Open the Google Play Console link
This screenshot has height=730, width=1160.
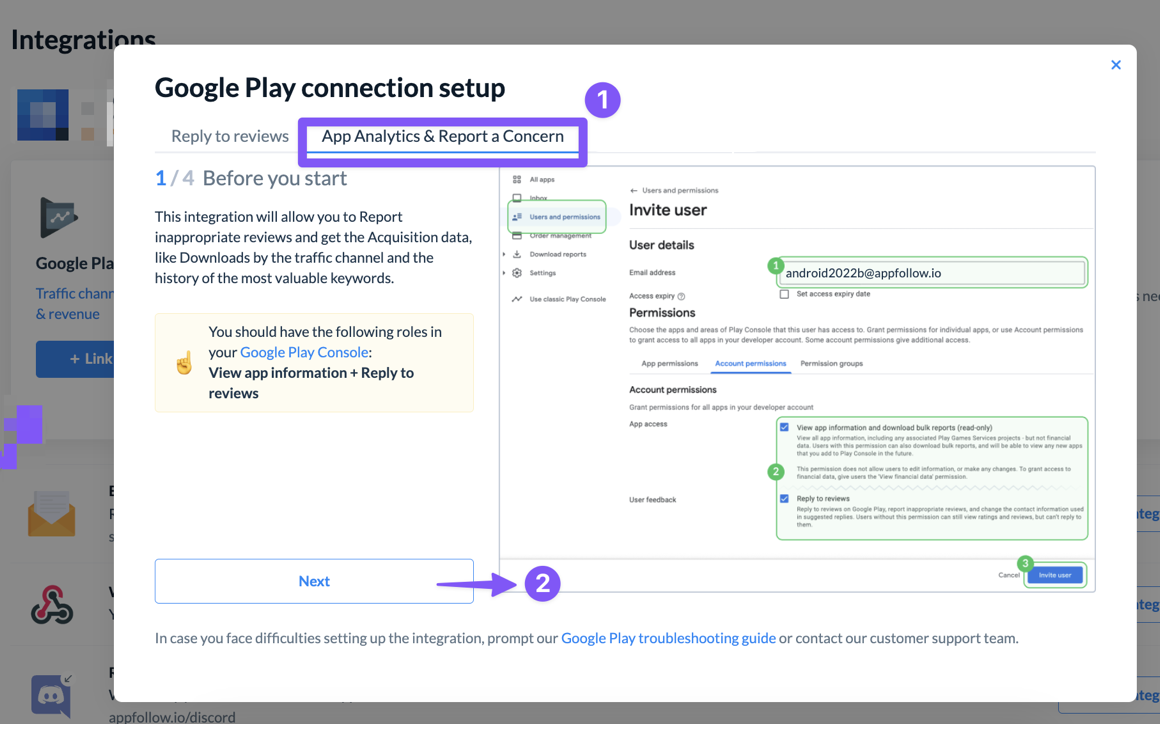304,352
